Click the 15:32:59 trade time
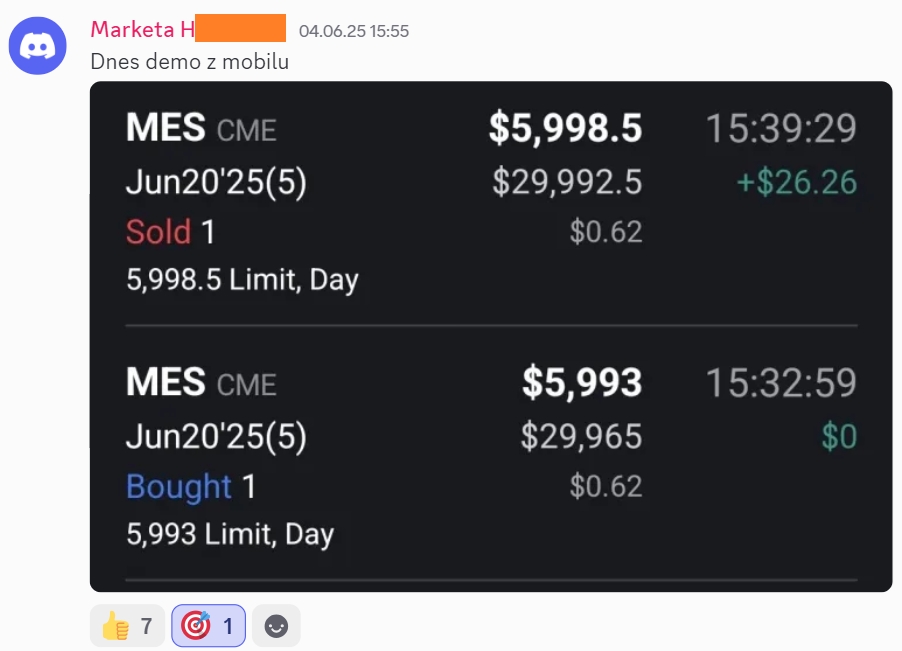 click(x=781, y=382)
